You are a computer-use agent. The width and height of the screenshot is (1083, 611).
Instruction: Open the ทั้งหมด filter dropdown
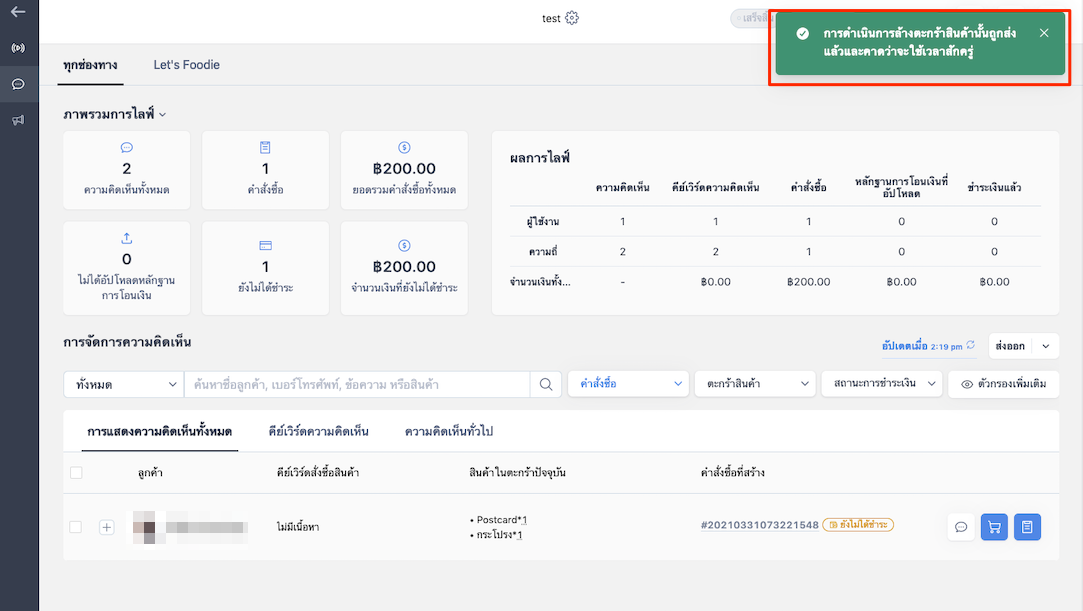124,385
